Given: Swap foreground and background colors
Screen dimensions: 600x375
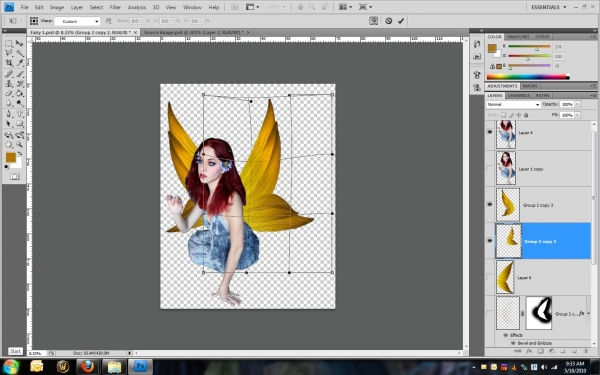Looking at the screenshot, I should pos(20,153).
